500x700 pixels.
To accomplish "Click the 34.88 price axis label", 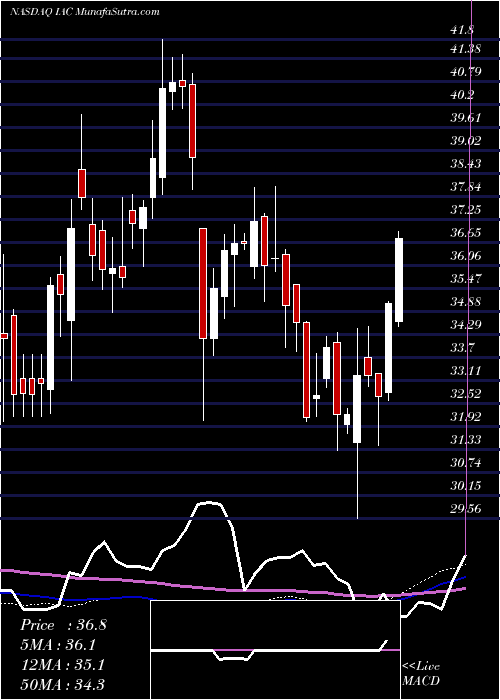I will click(x=466, y=301).
